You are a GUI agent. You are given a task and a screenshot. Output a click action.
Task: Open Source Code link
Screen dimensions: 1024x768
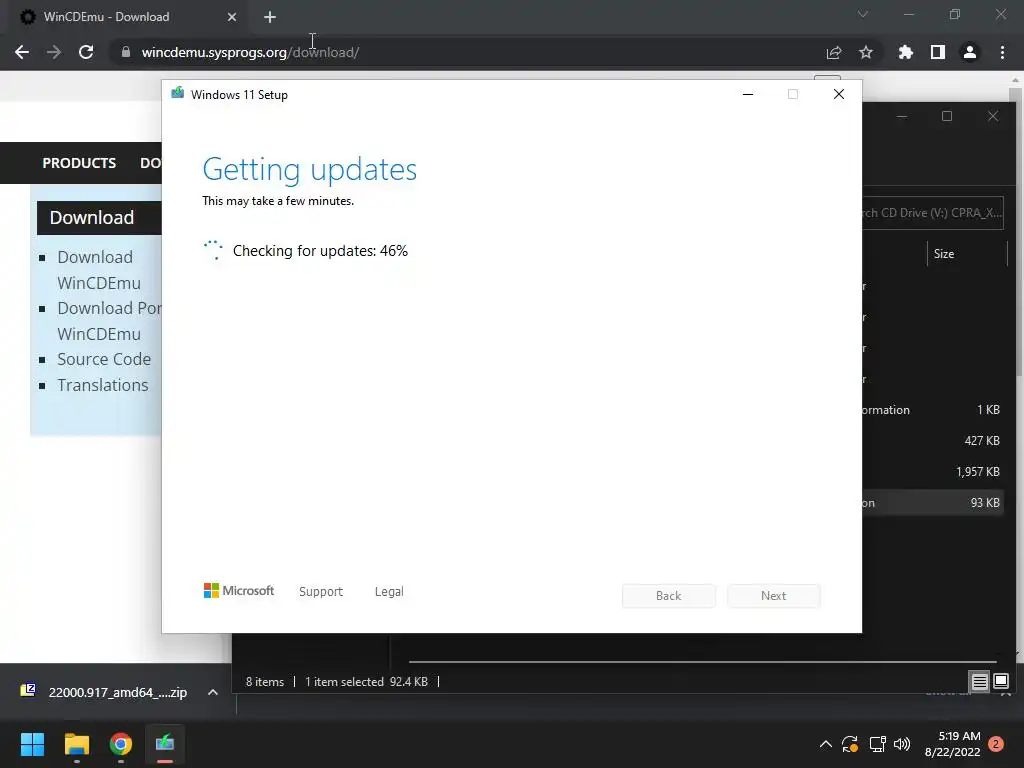[104, 359]
